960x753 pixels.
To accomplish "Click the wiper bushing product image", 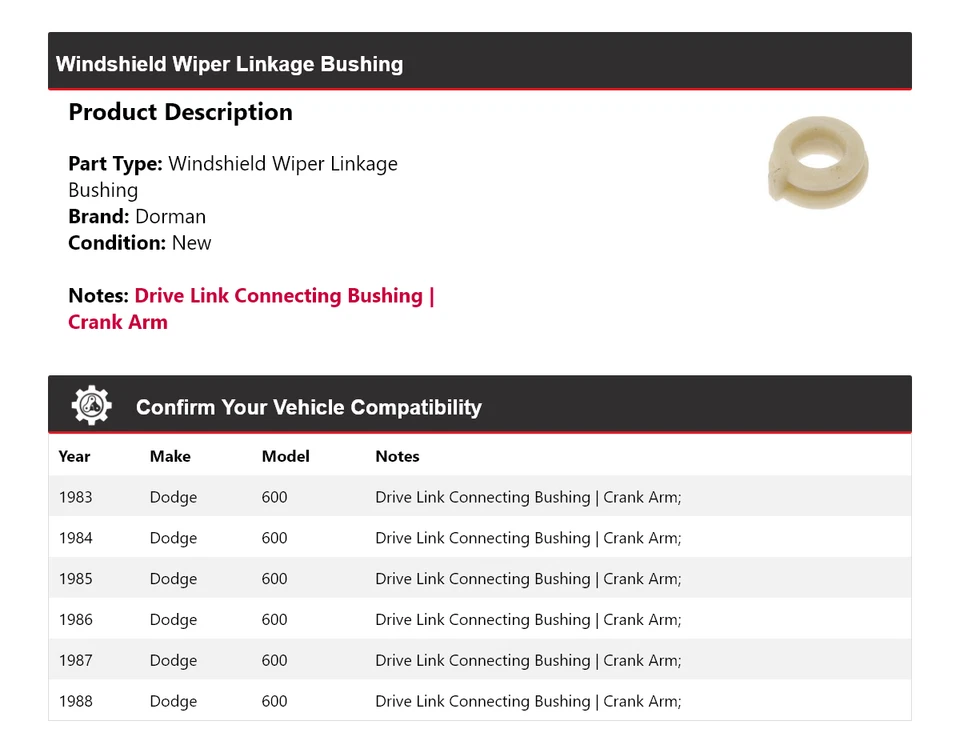I will [818, 165].
